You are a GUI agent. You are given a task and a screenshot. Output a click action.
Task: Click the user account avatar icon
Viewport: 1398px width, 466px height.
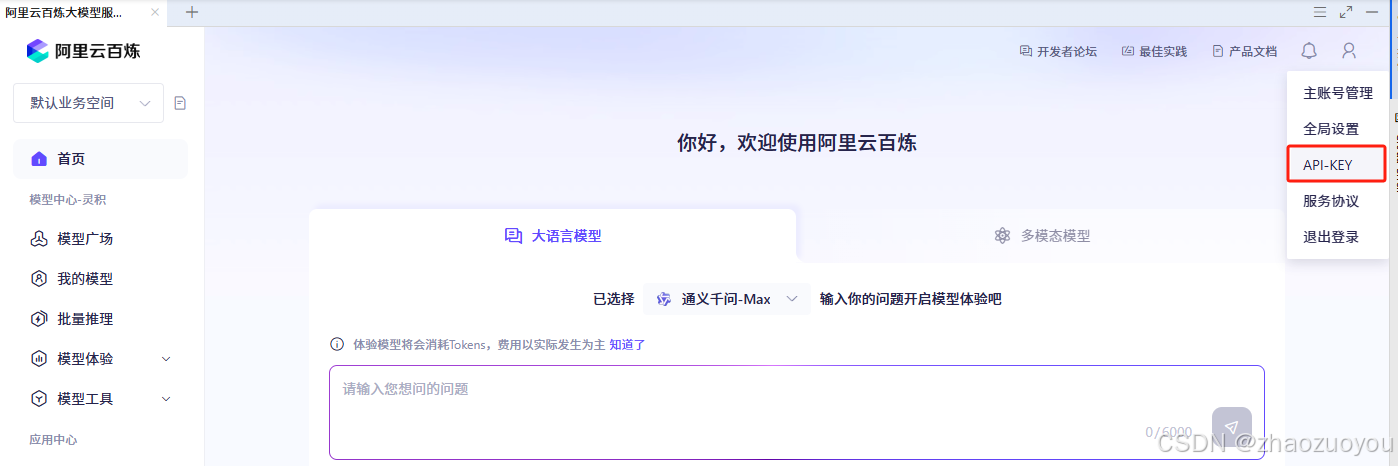click(x=1349, y=50)
